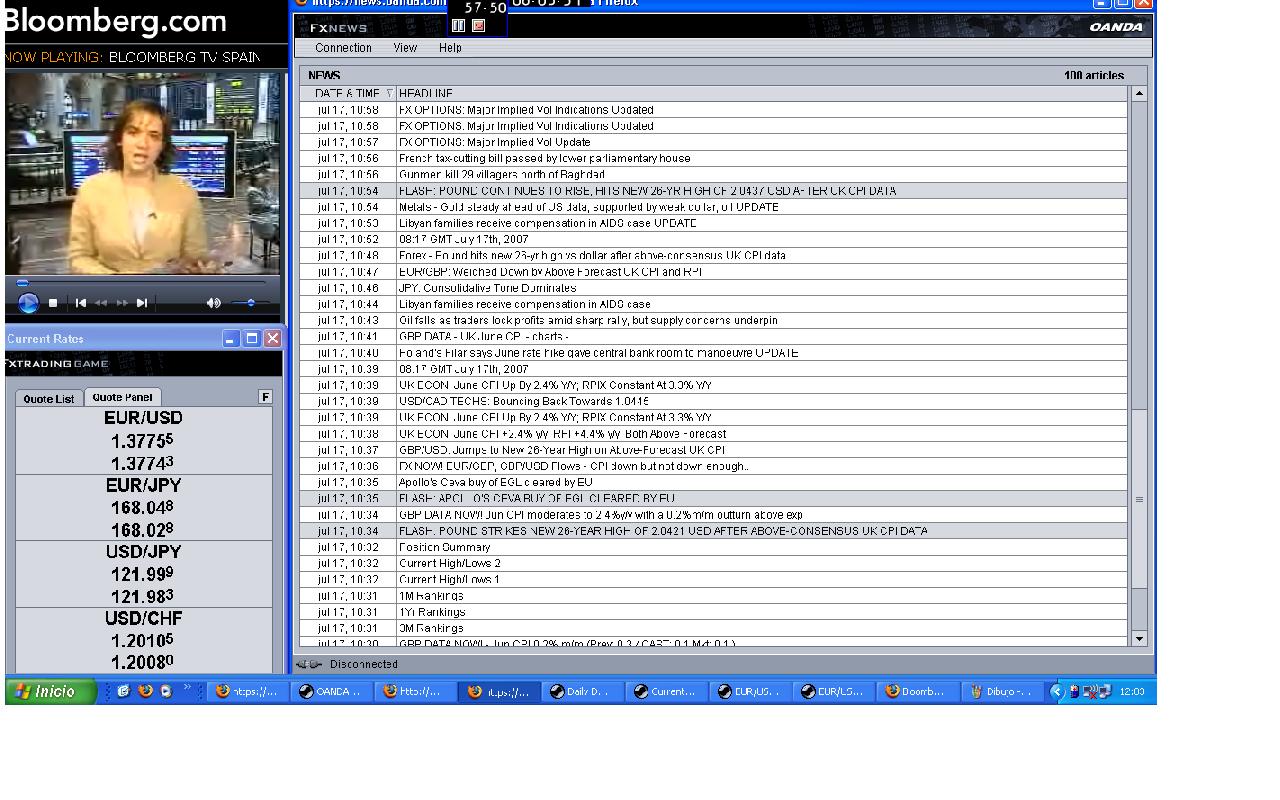Rewind the Bloomberg video
1280x800 pixels.
point(101,303)
